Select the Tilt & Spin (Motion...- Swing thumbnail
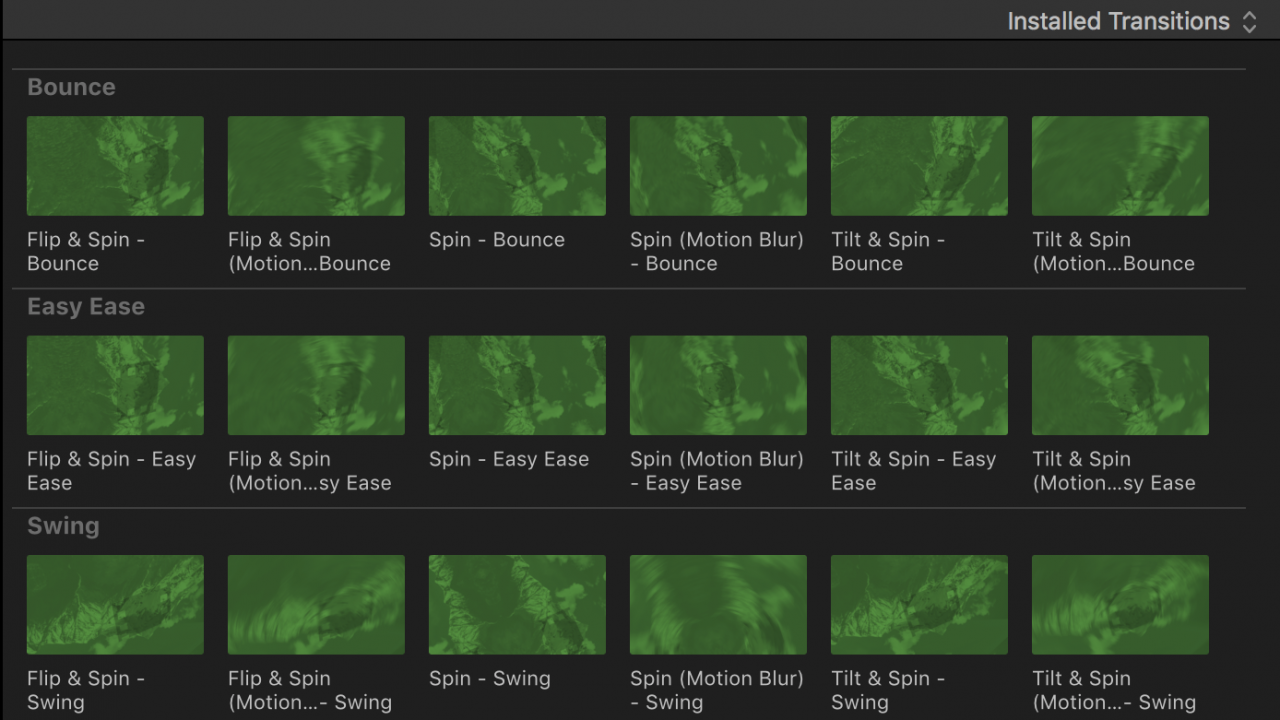Screen dimensions: 1280x720 [1120, 605]
